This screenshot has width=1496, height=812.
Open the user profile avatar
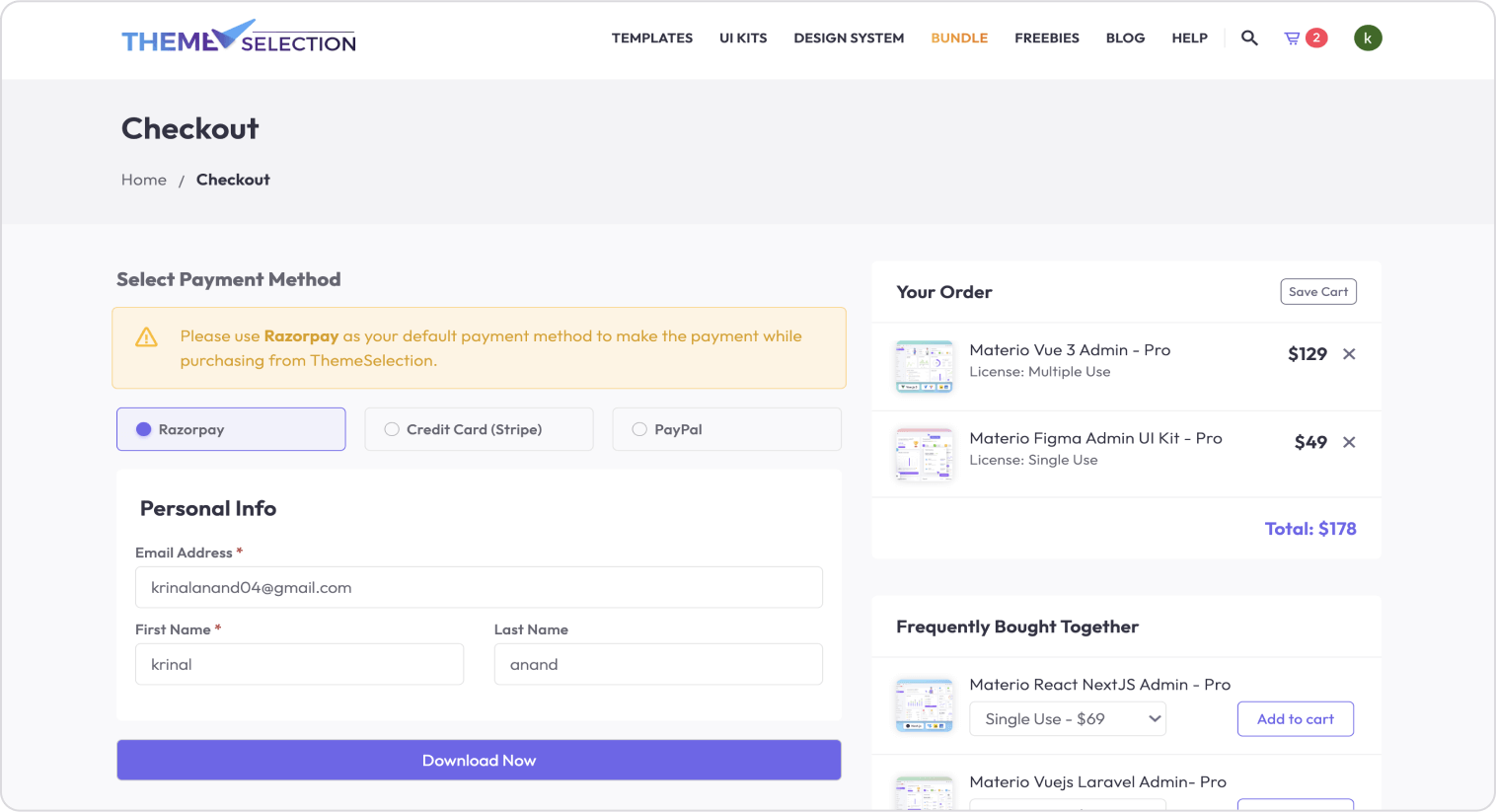(x=1367, y=38)
